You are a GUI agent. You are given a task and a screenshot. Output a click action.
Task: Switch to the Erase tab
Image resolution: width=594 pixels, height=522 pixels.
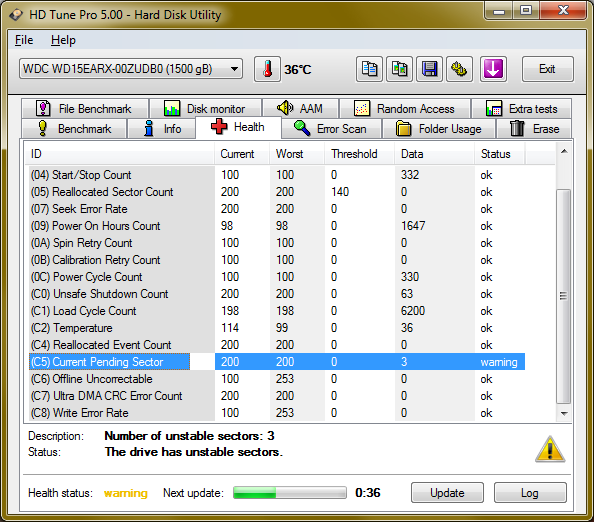pyautogui.click(x=534, y=128)
